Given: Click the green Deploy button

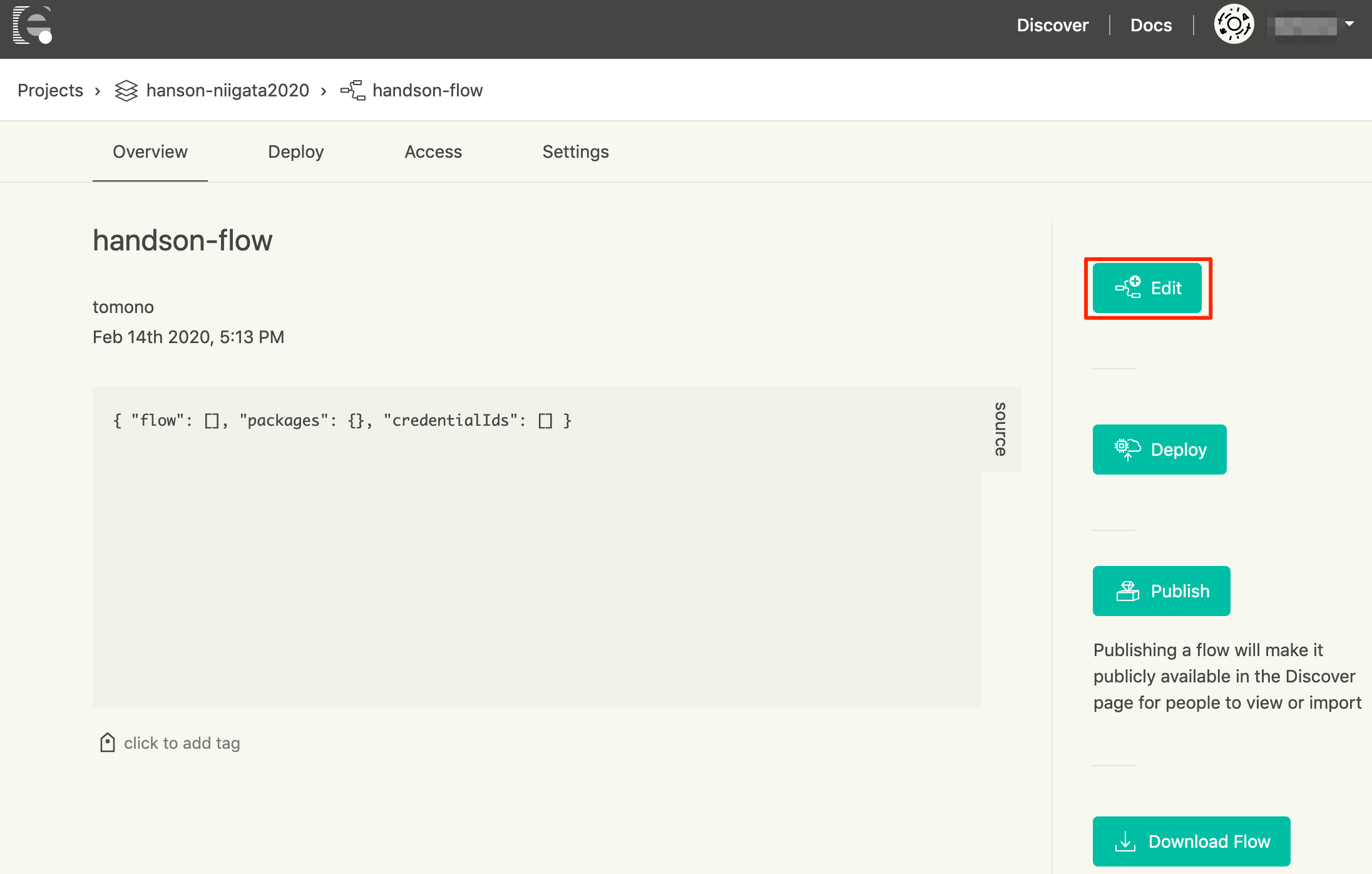Looking at the screenshot, I should 1159,450.
